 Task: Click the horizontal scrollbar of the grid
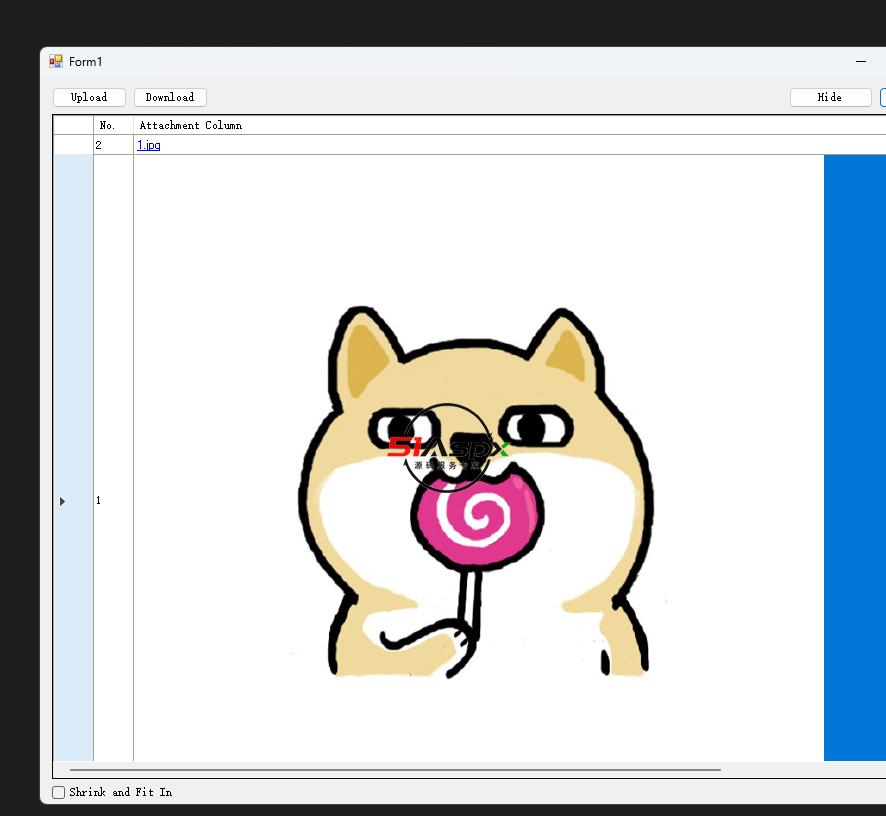coord(395,770)
